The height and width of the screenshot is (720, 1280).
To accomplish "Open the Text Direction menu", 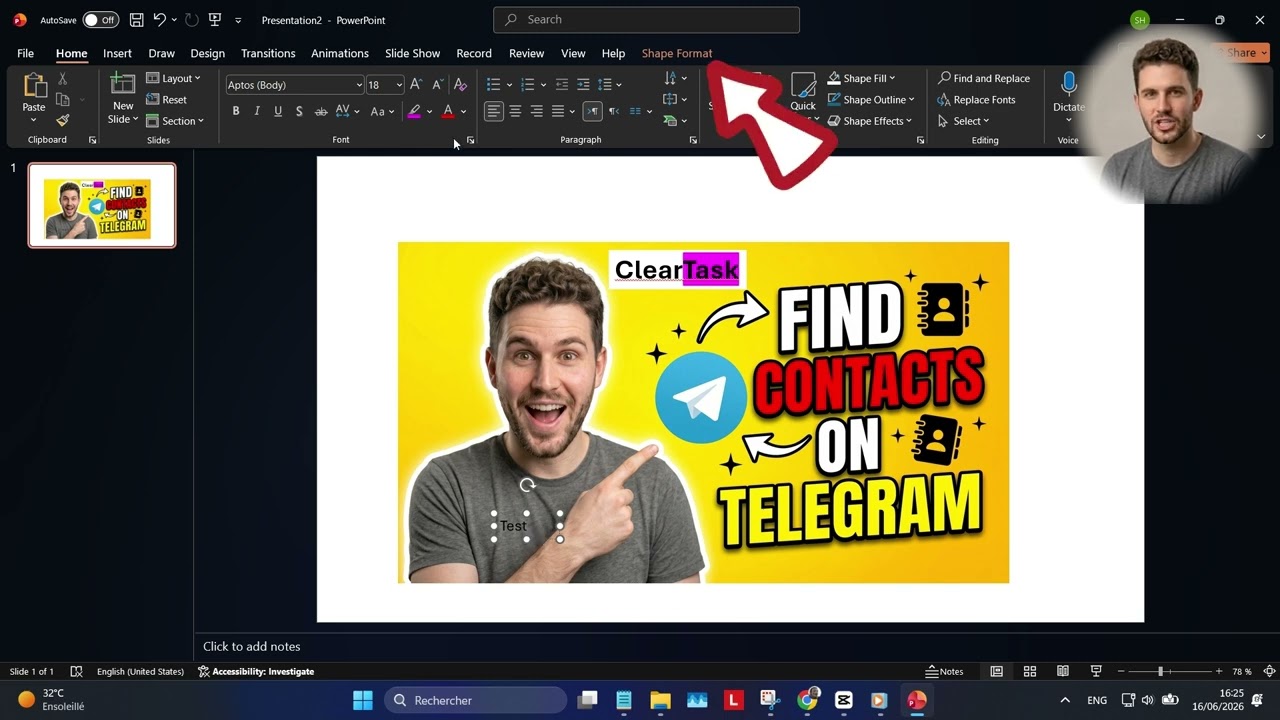I will tap(675, 78).
